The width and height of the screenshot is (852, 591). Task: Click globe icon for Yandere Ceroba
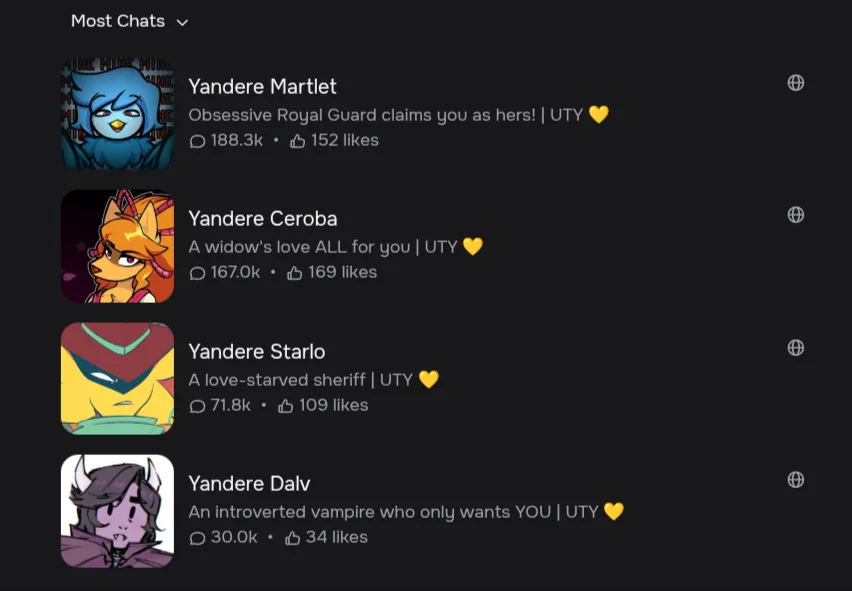[x=795, y=215]
